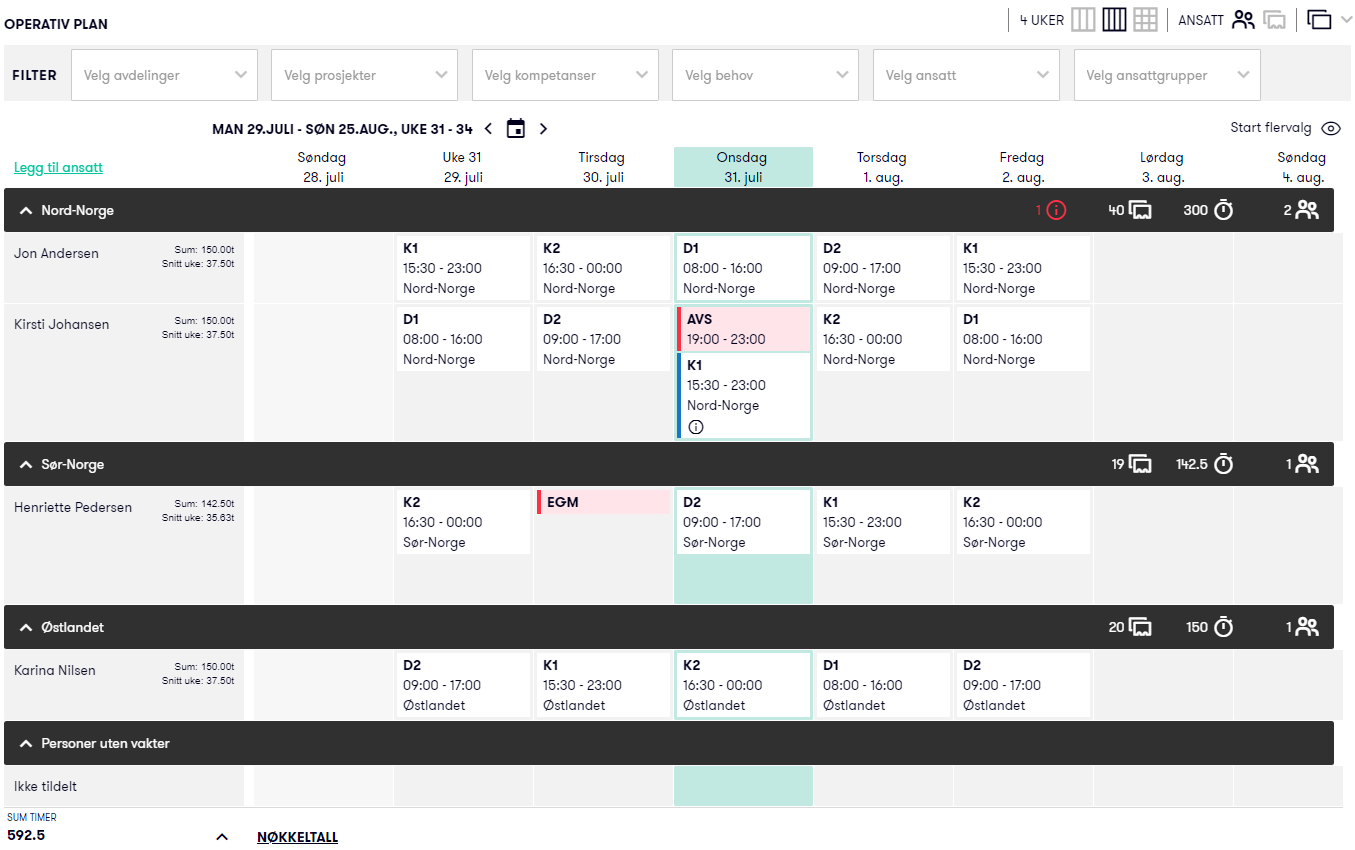Go to next period with right arrow
1355x850 pixels.
click(x=544, y=128)
